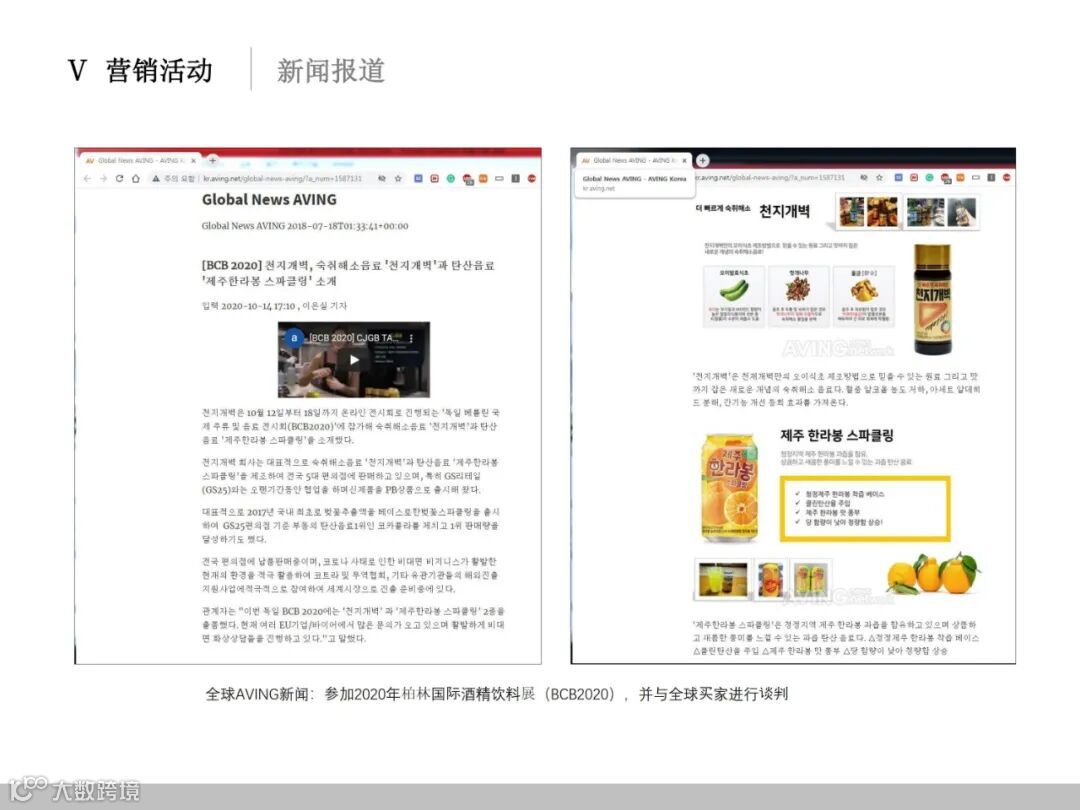Click '제주 한라봉 스파클링' heading
The width and height of the screenshot is (1080, 810).
point(837,435)
